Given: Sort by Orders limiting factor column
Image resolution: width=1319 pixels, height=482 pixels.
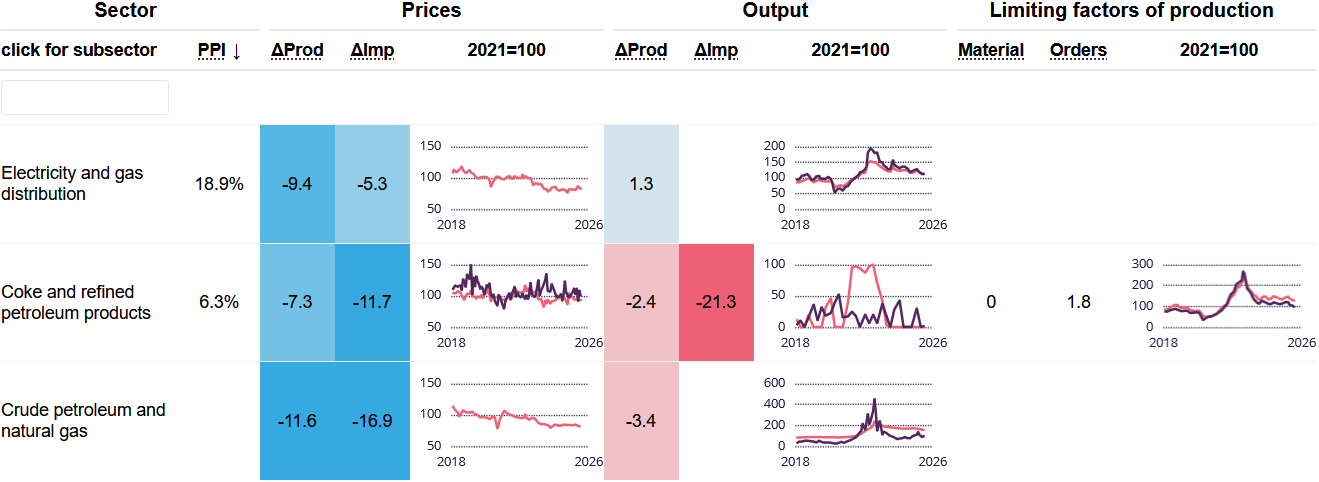Looking at the screenshot, I should [1078, 50].
